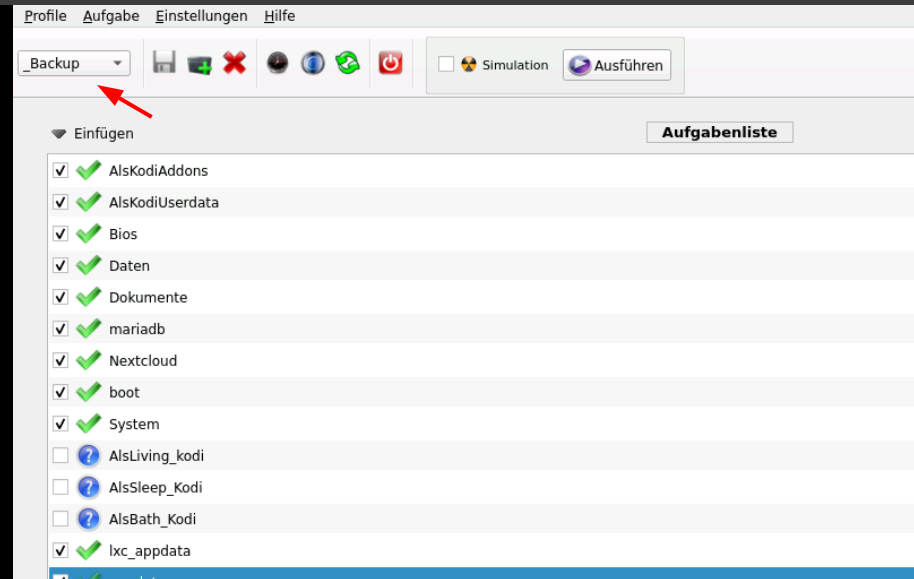Viewport: 914px width, 579px height.
Task: Uncheck the Nextcloud task checkbox
Action: tap(61, 360)
